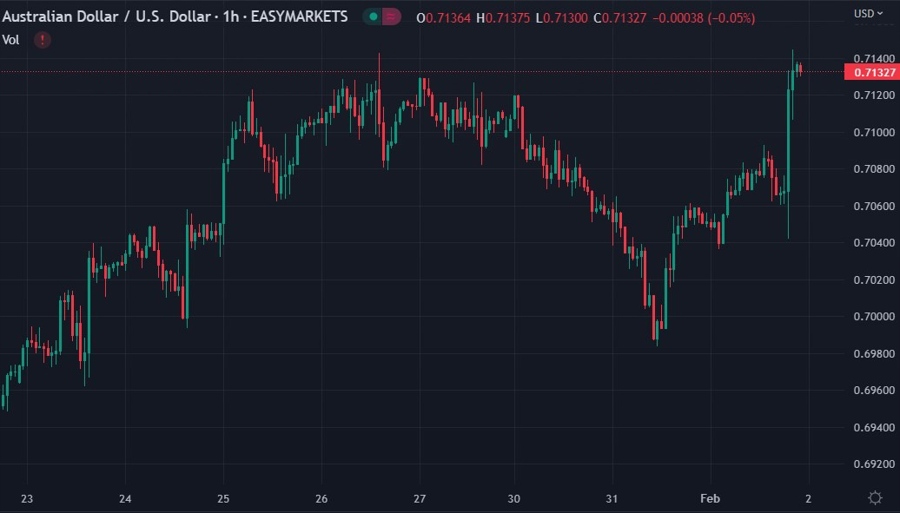The height and width of the screenshot is (513, 900).
Task: Click the 0.71200 price axis label
Action: click(874, 95)
